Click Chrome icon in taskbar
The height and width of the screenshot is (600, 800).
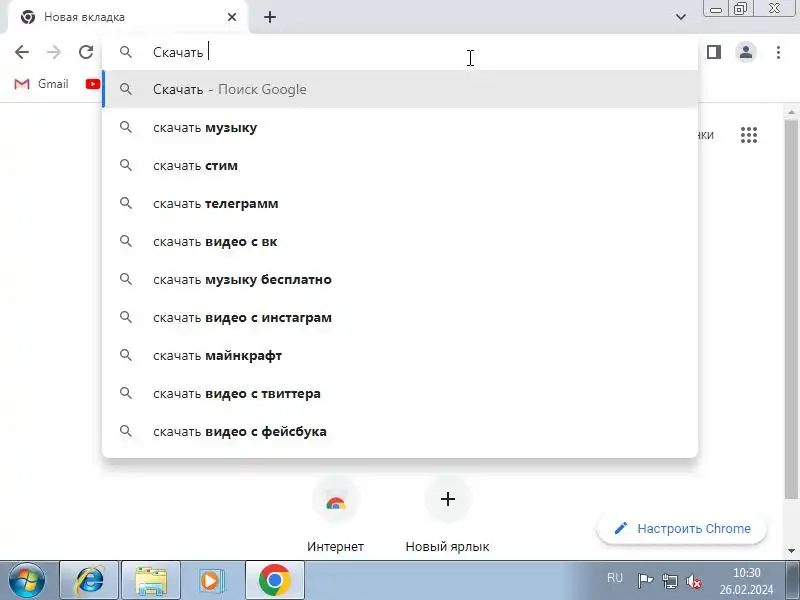point(274,580)
